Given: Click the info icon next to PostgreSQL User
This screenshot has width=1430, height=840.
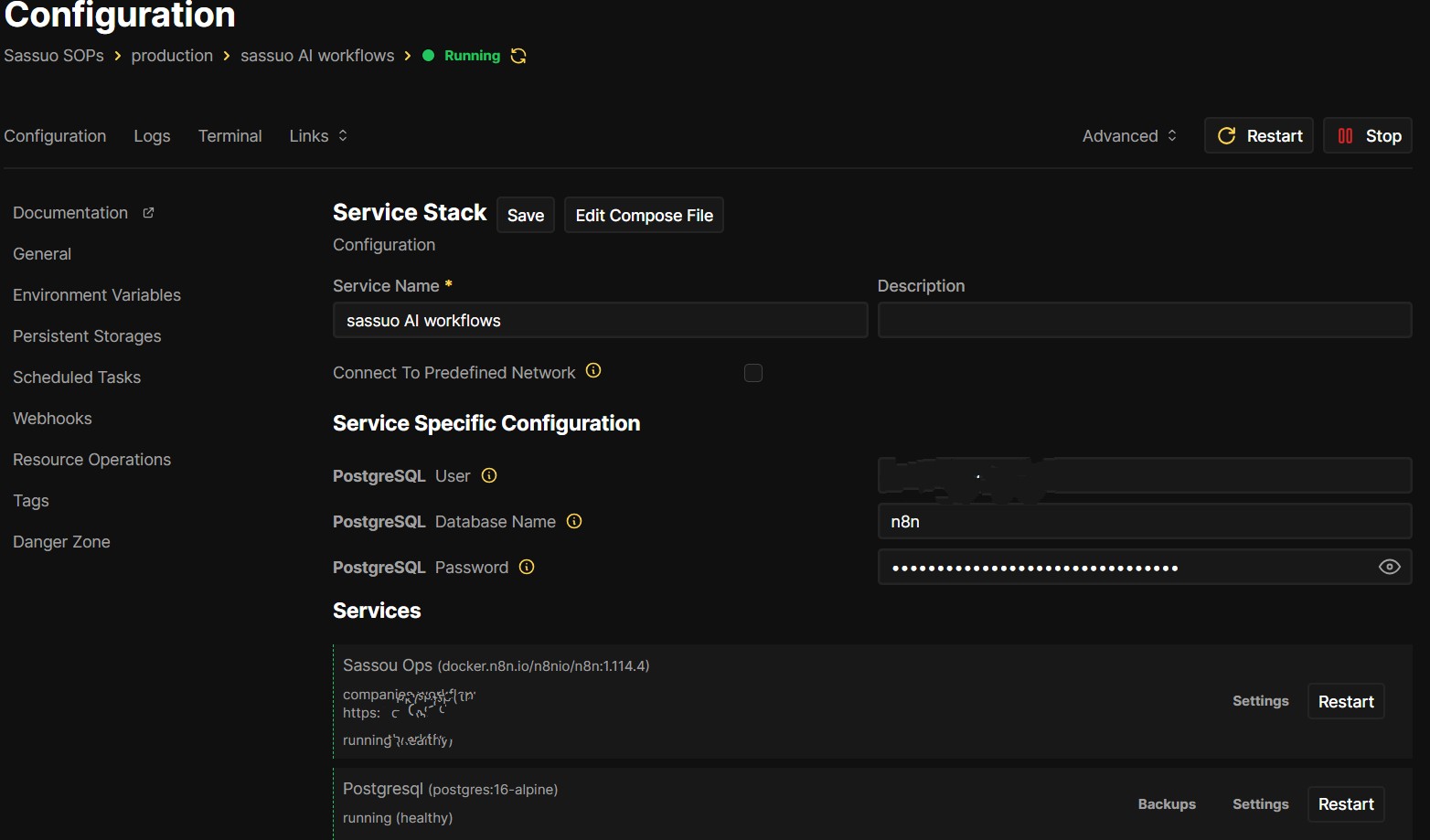Looking at the screenshot, I should coord(489,475).
